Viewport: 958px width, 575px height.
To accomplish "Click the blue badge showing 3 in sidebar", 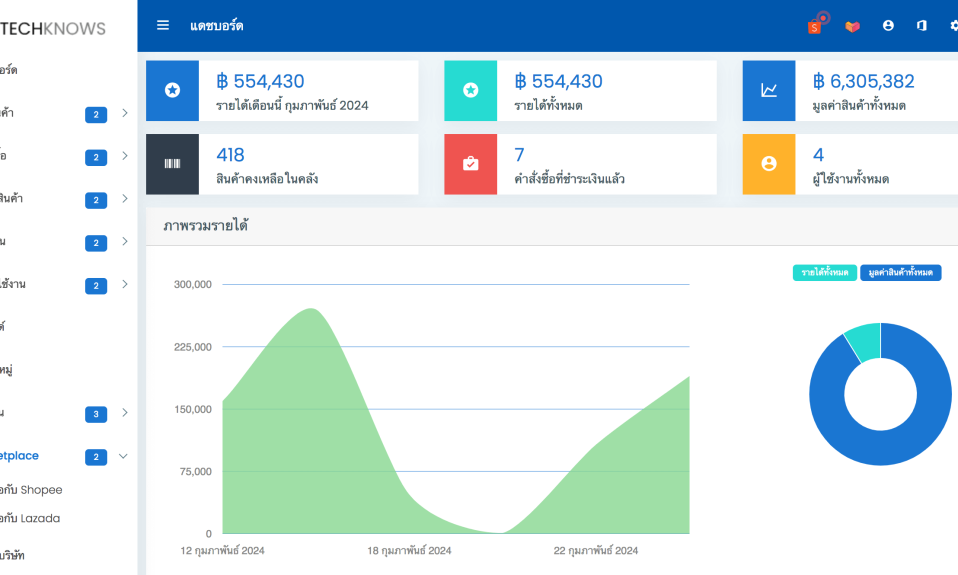I will 96,414.
